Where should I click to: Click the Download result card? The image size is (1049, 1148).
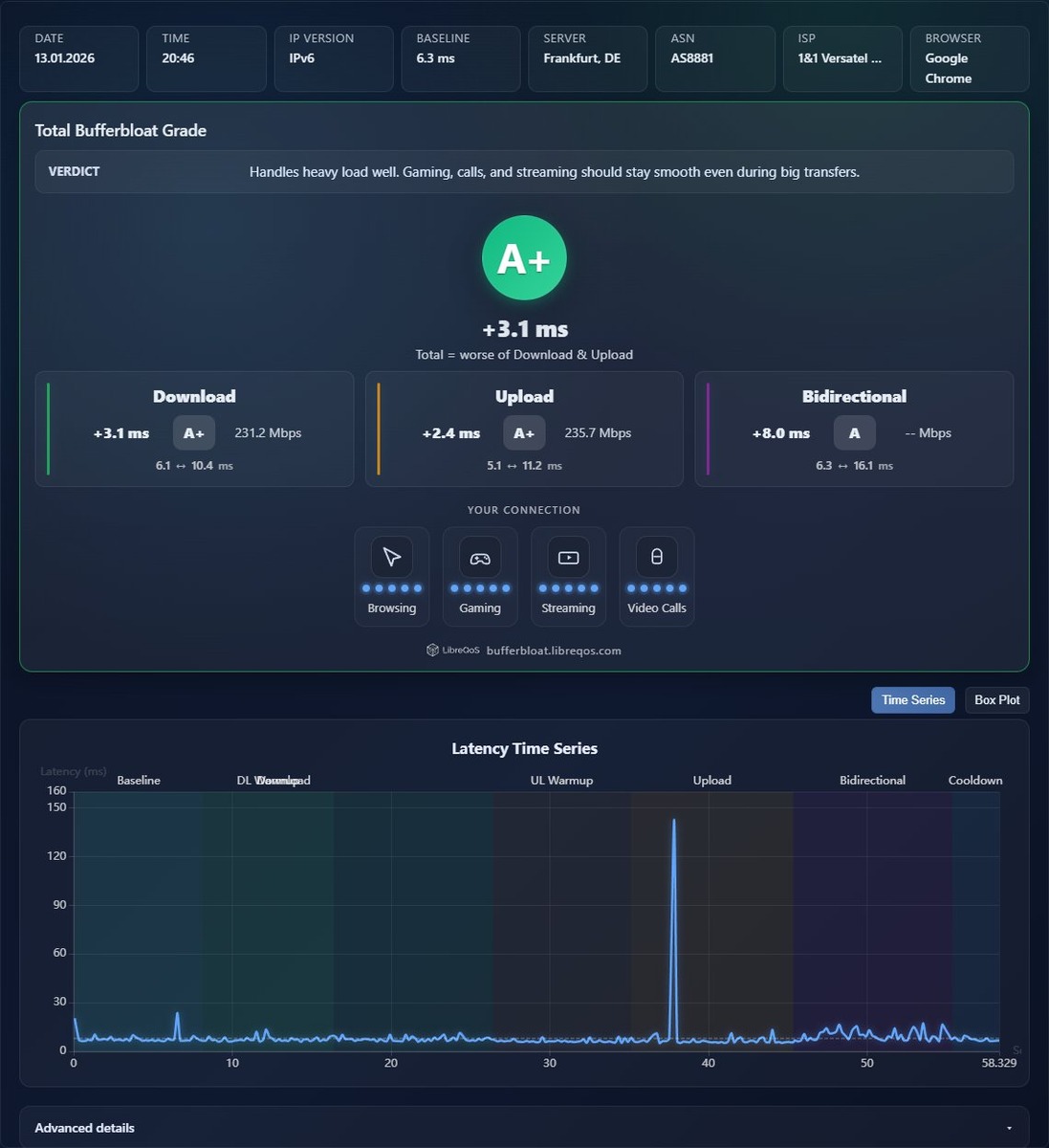tap(194, 430)
